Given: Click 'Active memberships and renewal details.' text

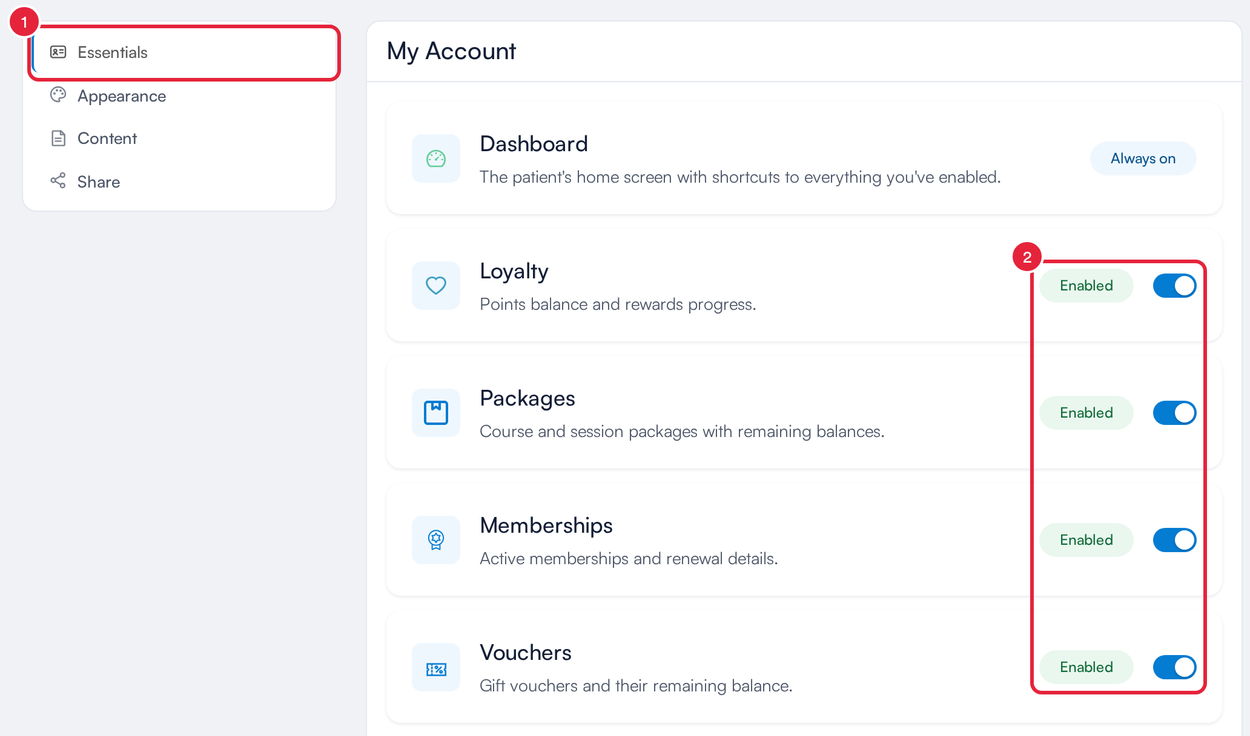Looking at the screenshot, I should 629,558.
